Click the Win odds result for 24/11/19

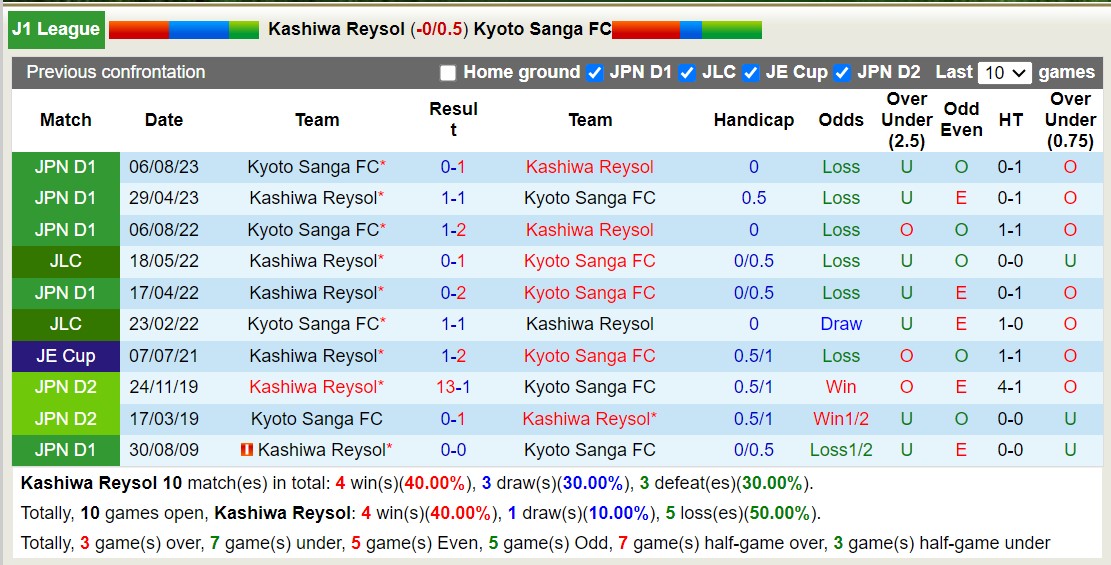click(x=841, y=387)
